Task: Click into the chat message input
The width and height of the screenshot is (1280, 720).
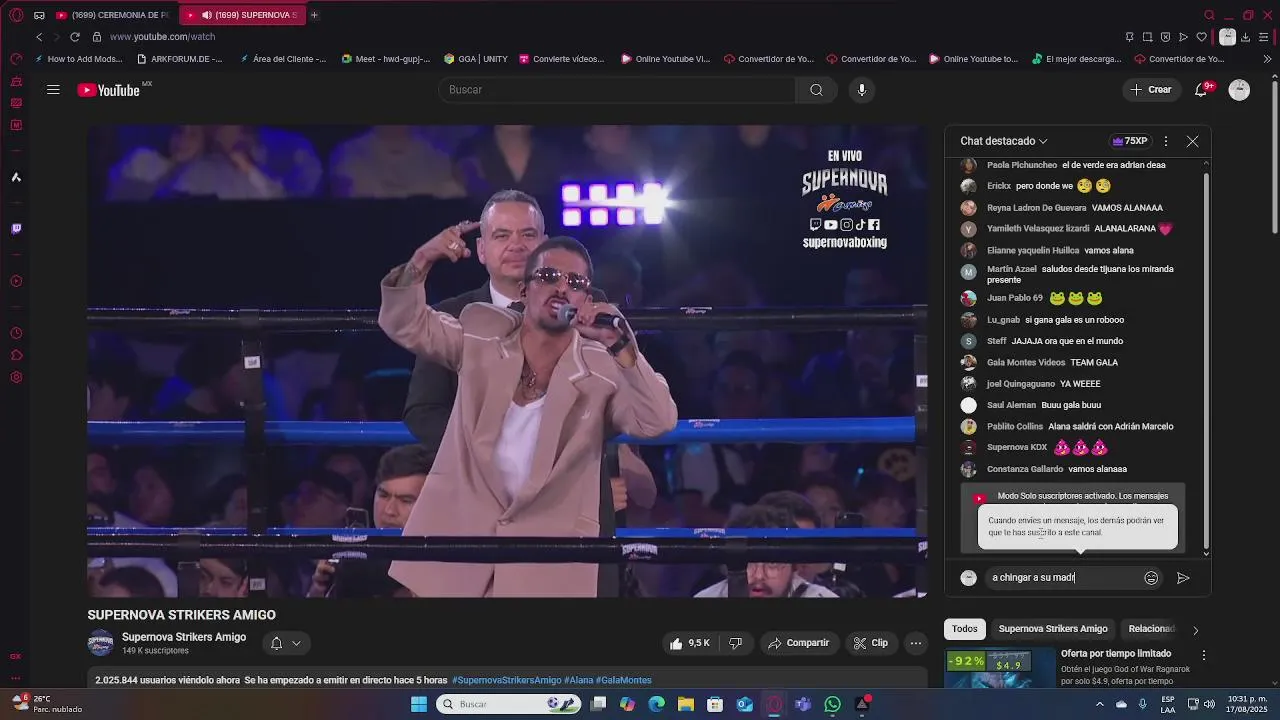Action: 1063,578
